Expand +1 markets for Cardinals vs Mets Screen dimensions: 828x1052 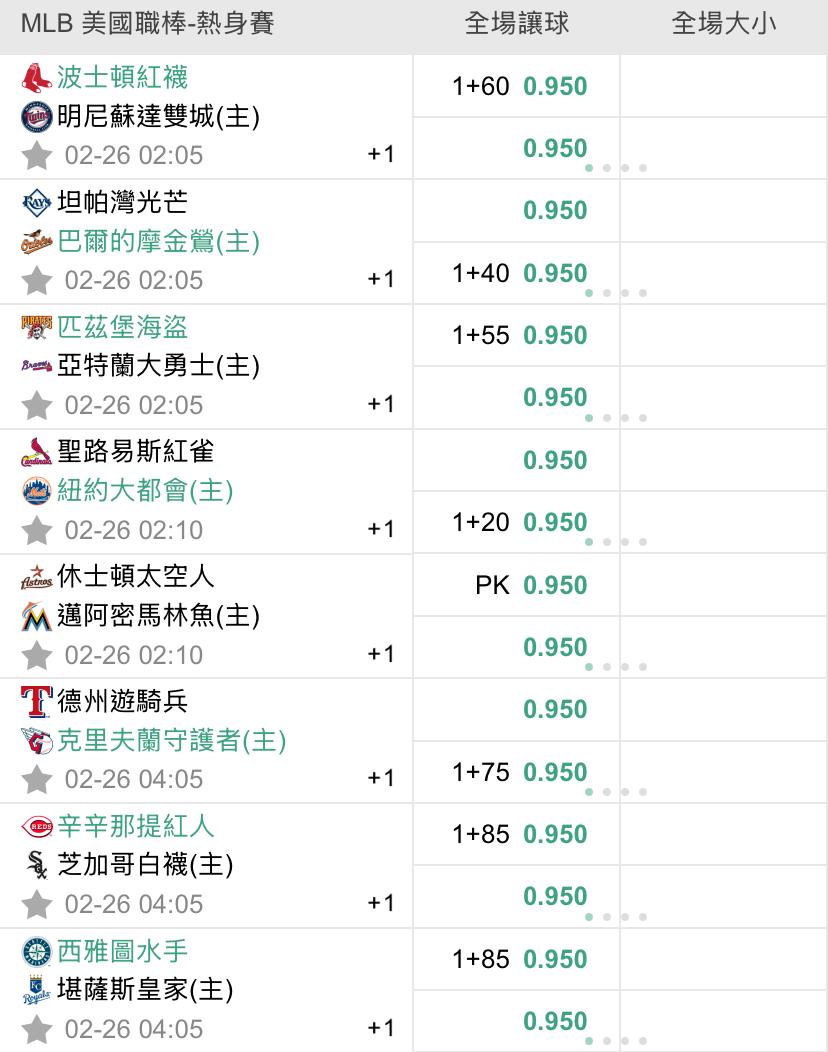(381, 529)
